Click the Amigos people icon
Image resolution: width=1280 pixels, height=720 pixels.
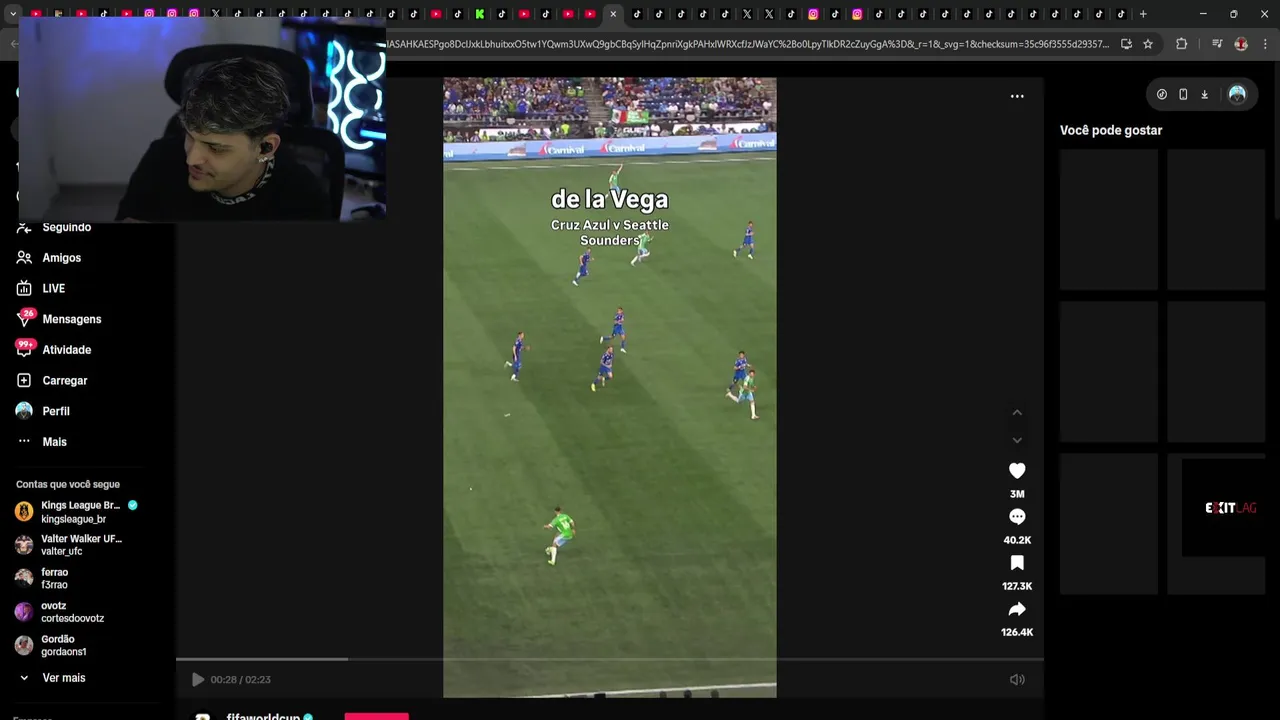click(x=24, y=258)
